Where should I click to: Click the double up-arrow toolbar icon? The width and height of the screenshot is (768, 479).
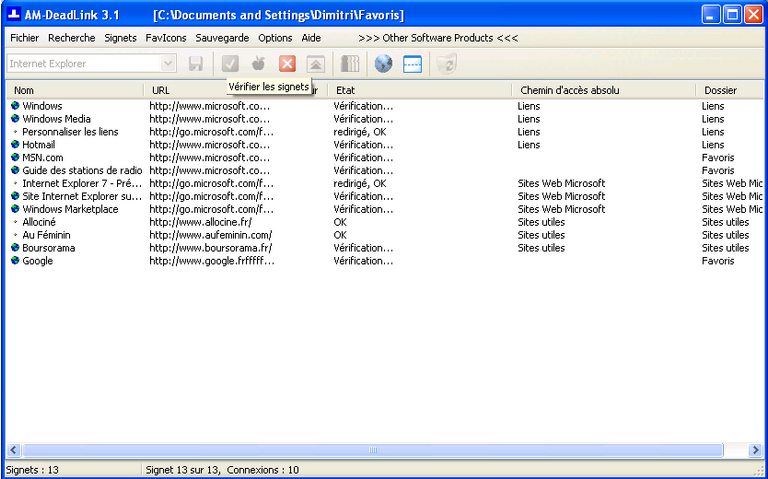point(316,64)
